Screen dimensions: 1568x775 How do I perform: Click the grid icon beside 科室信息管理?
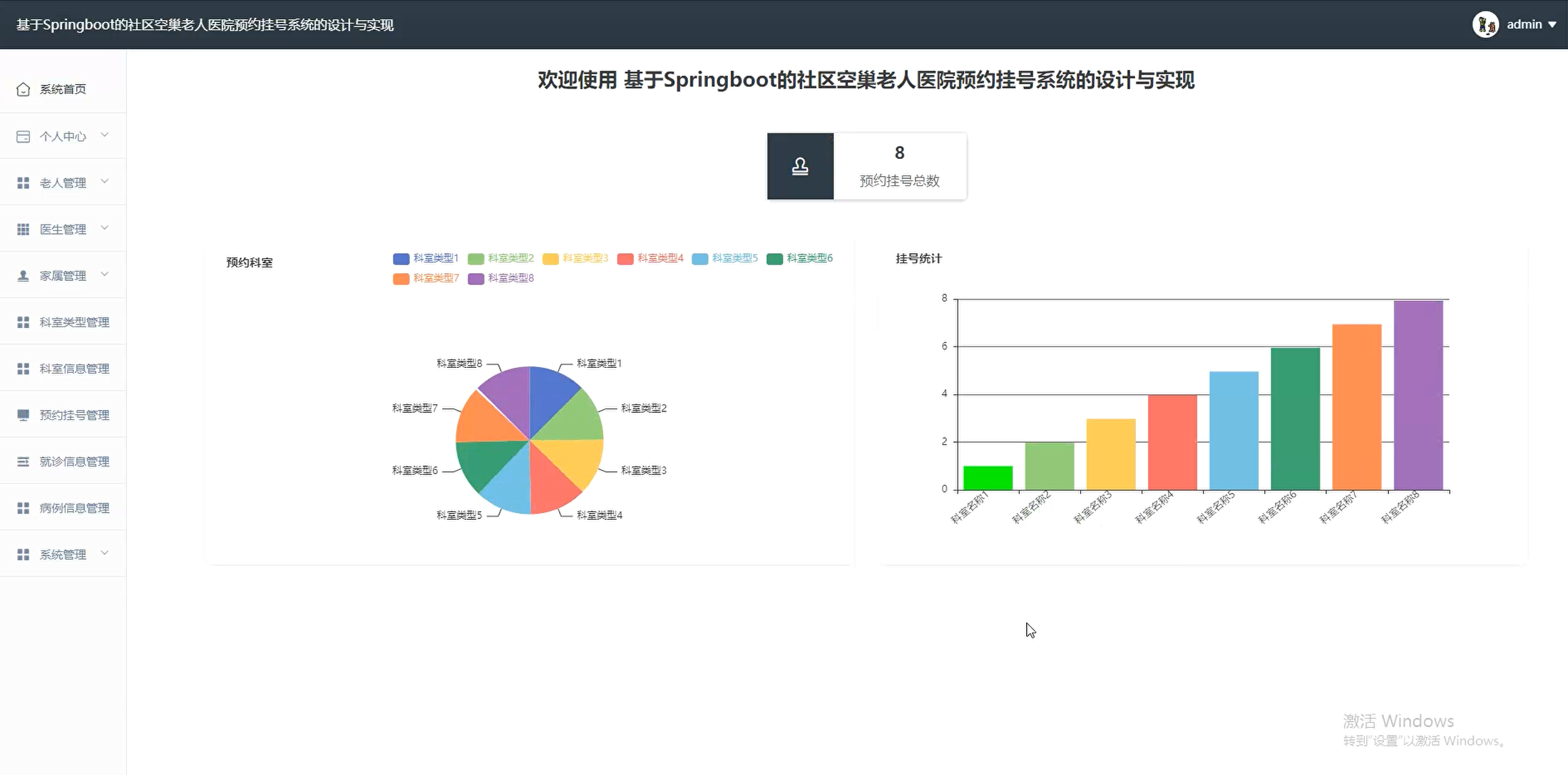click(23, 369)
